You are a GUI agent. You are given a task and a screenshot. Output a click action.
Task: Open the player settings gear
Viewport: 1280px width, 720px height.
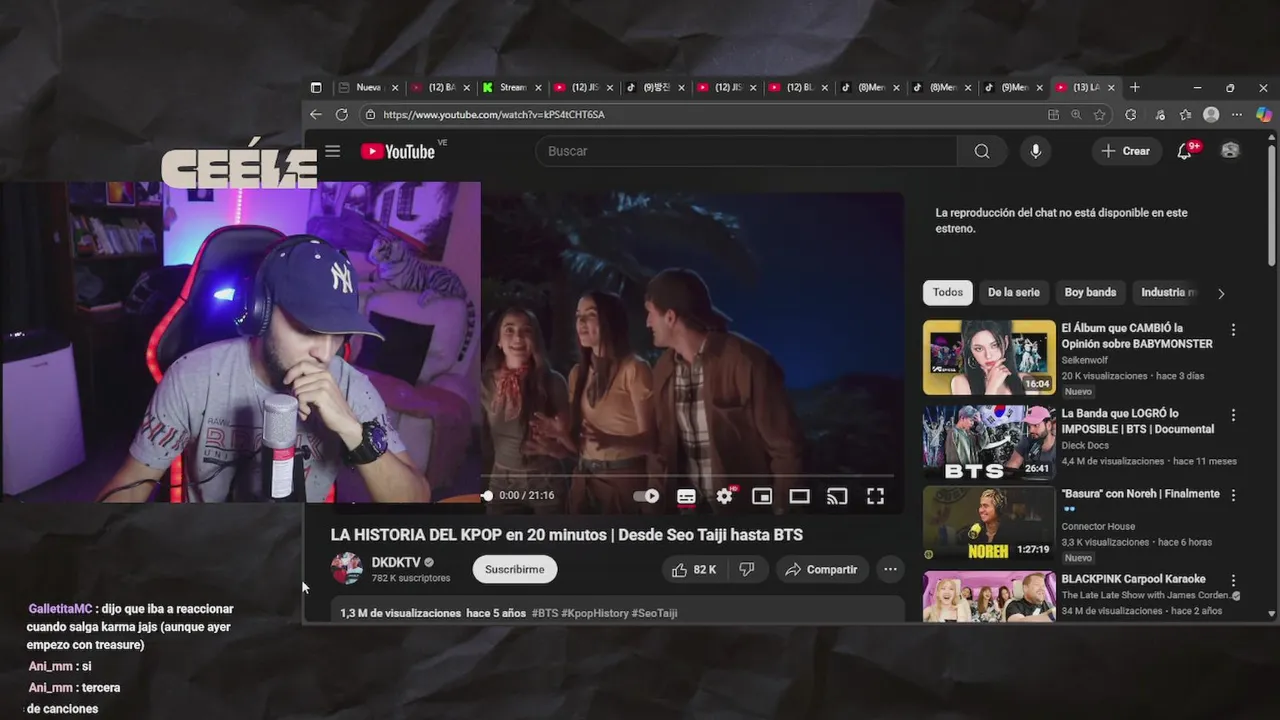coord(724,496)
